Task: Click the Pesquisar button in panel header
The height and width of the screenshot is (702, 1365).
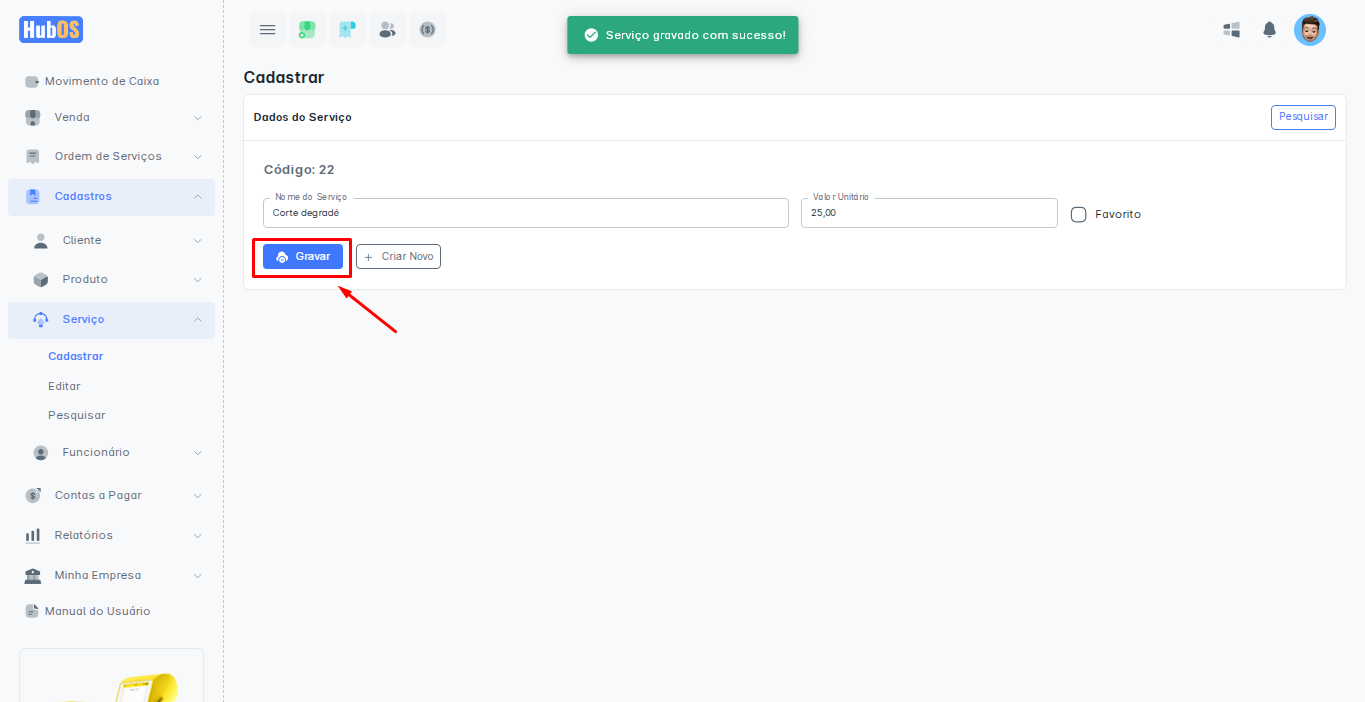Action: (x=1302, y=117)
